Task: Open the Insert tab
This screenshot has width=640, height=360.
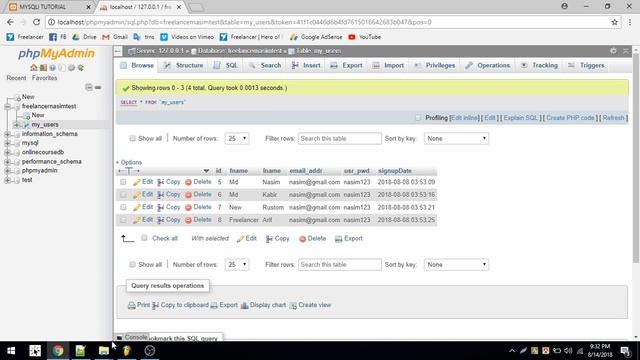Action: pyautogui.click(x=306, y=65)
